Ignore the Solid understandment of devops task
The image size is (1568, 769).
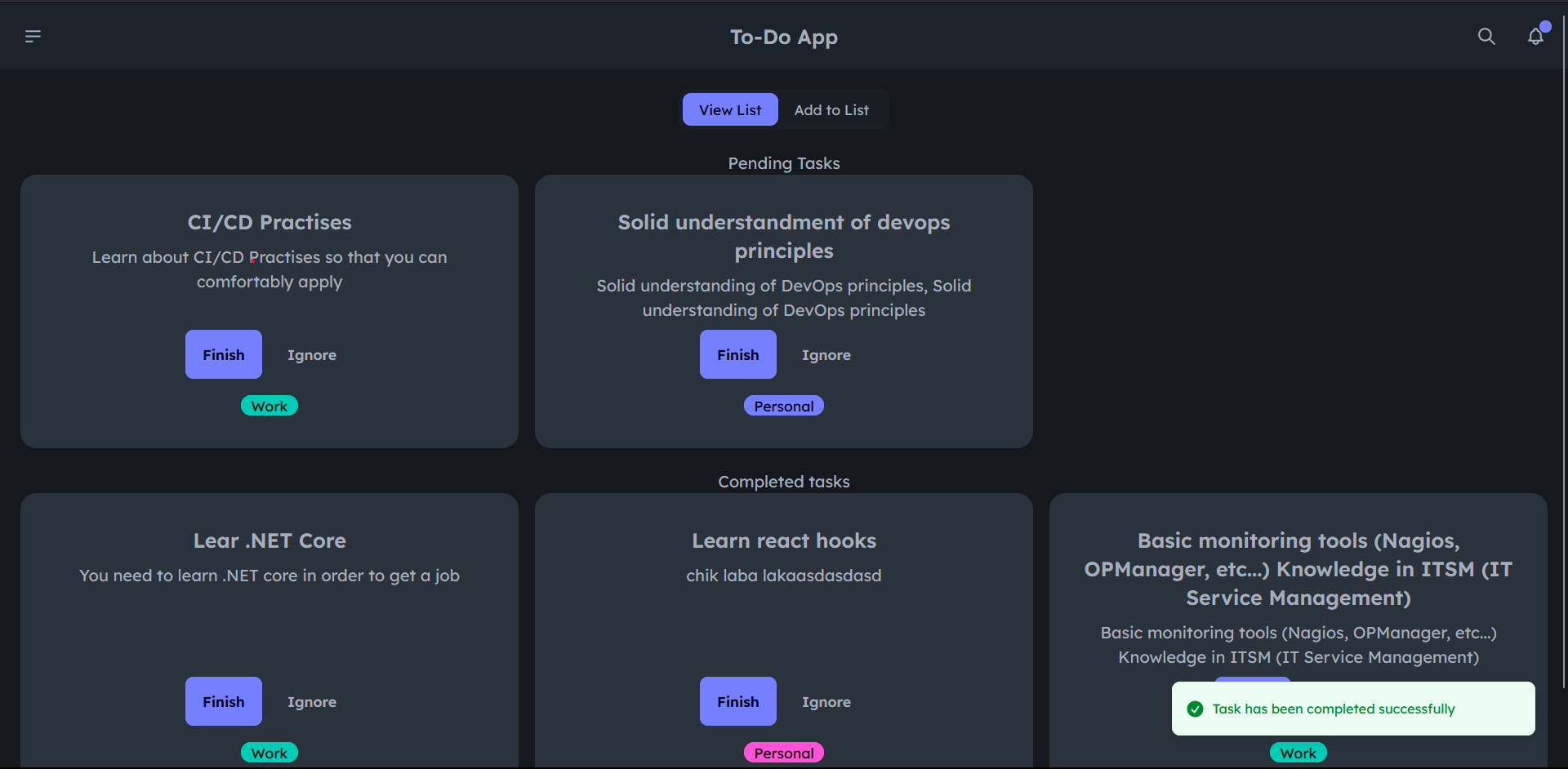(x=826, y=355)
